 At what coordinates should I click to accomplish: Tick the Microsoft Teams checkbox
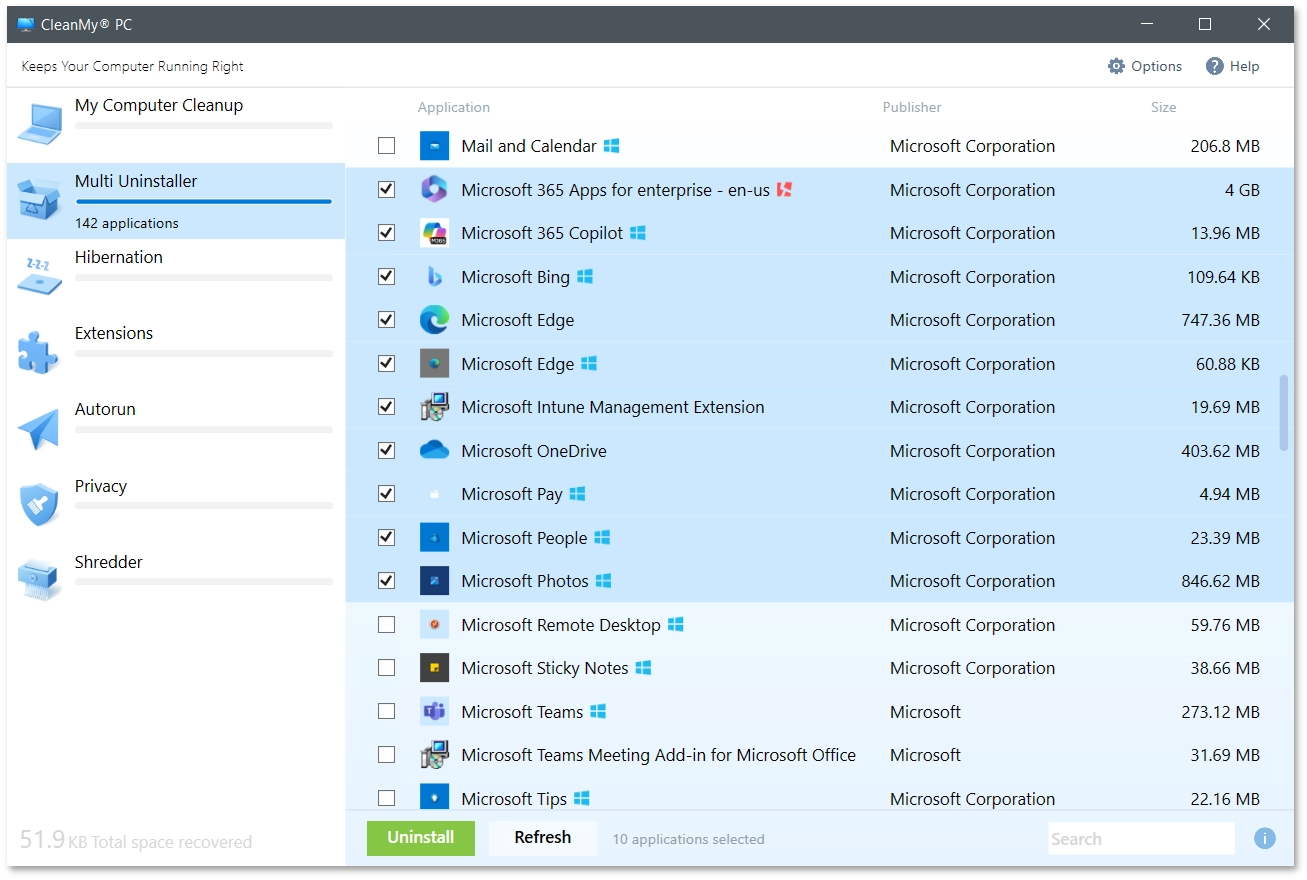[386, 712]
